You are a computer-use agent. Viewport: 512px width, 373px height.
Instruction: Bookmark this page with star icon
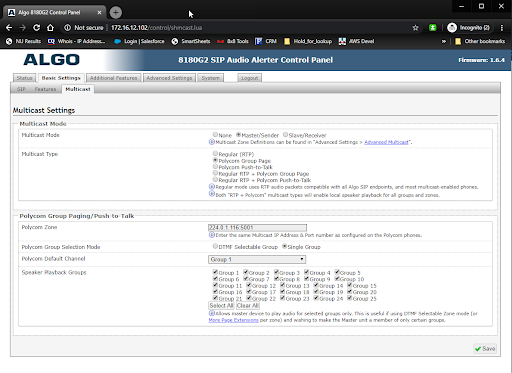[415, 28]
